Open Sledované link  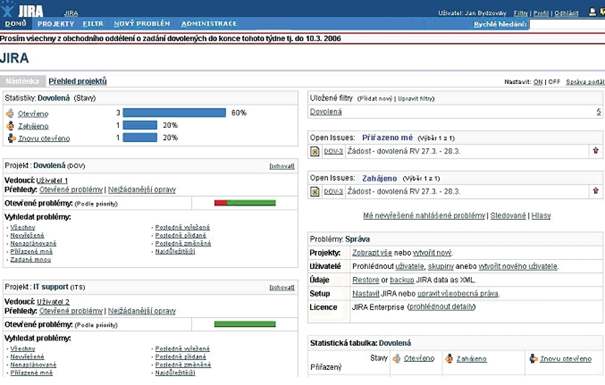tap(508, 216)
